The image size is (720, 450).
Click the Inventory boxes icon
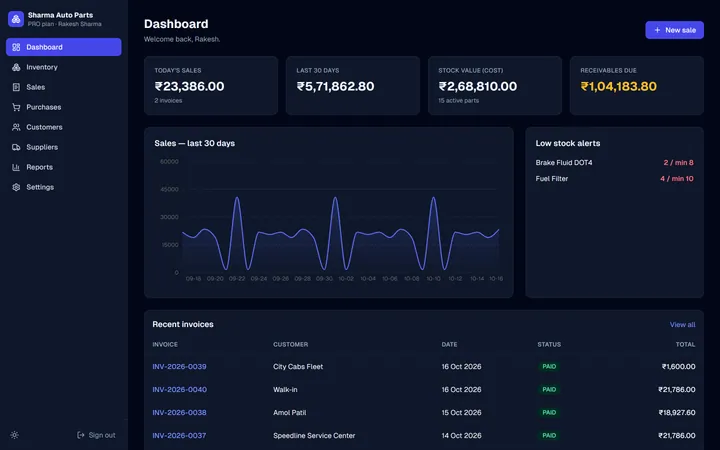pos(16,67)
